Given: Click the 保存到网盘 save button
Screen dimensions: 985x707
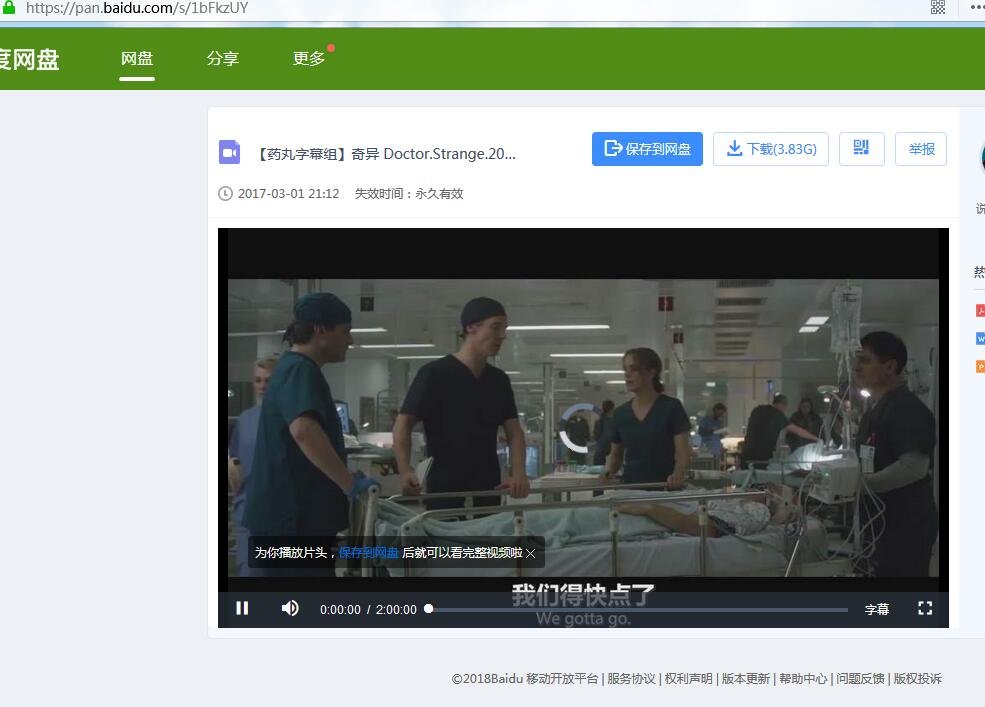Looking at the screenshot, I should tap(647, 148).
